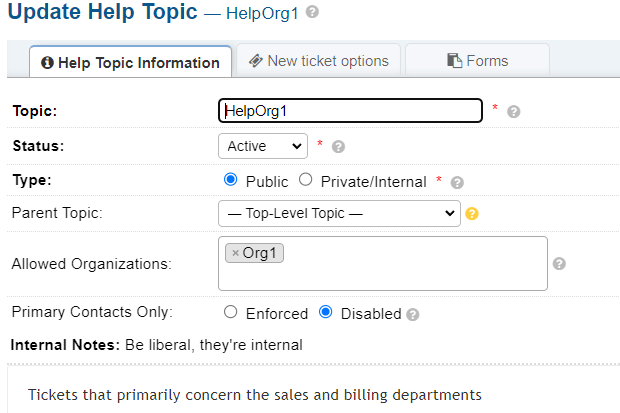Select the Help Topic Information tab
This screenshot has height=413, width=620.
130,62
